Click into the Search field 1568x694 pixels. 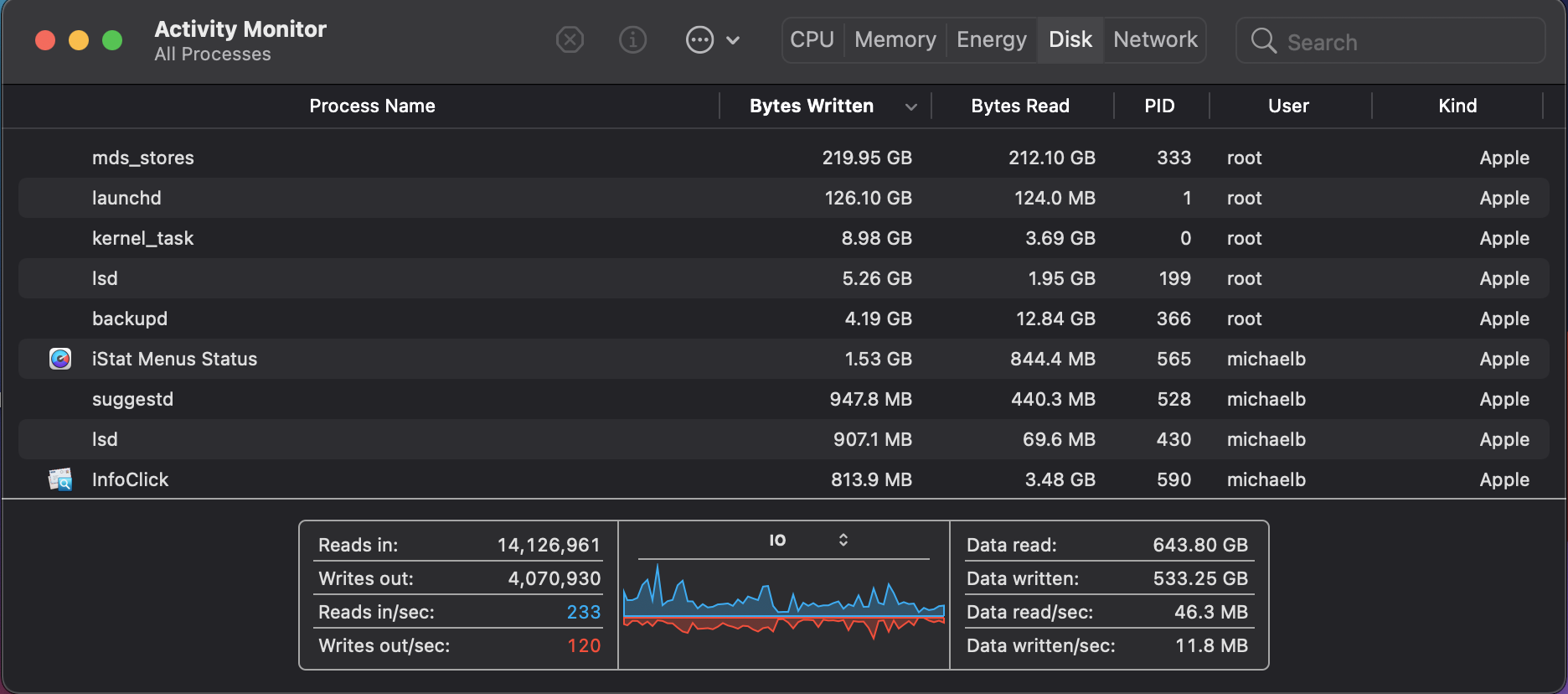(1407, 42)
